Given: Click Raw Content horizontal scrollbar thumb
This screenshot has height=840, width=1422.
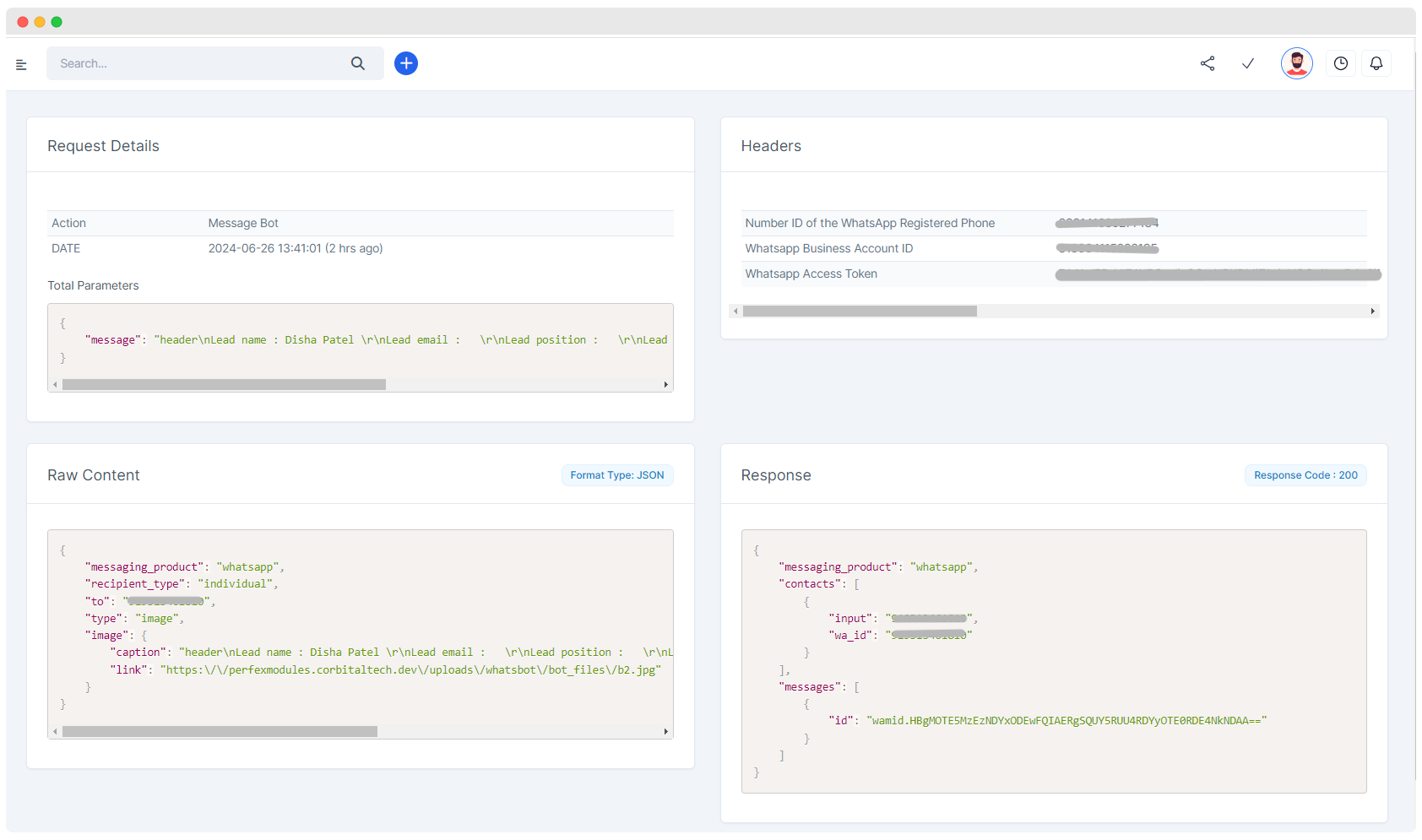Looking at the screenshot, I should click(x=220, y=732).
